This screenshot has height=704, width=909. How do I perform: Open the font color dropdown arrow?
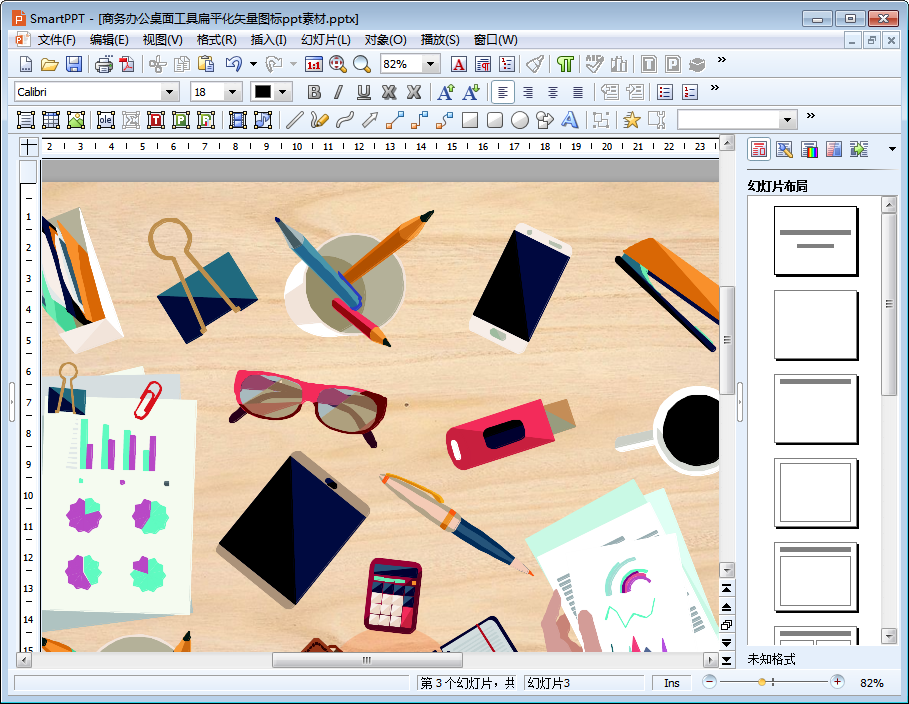pyautogui.click(x=282, y=92)
